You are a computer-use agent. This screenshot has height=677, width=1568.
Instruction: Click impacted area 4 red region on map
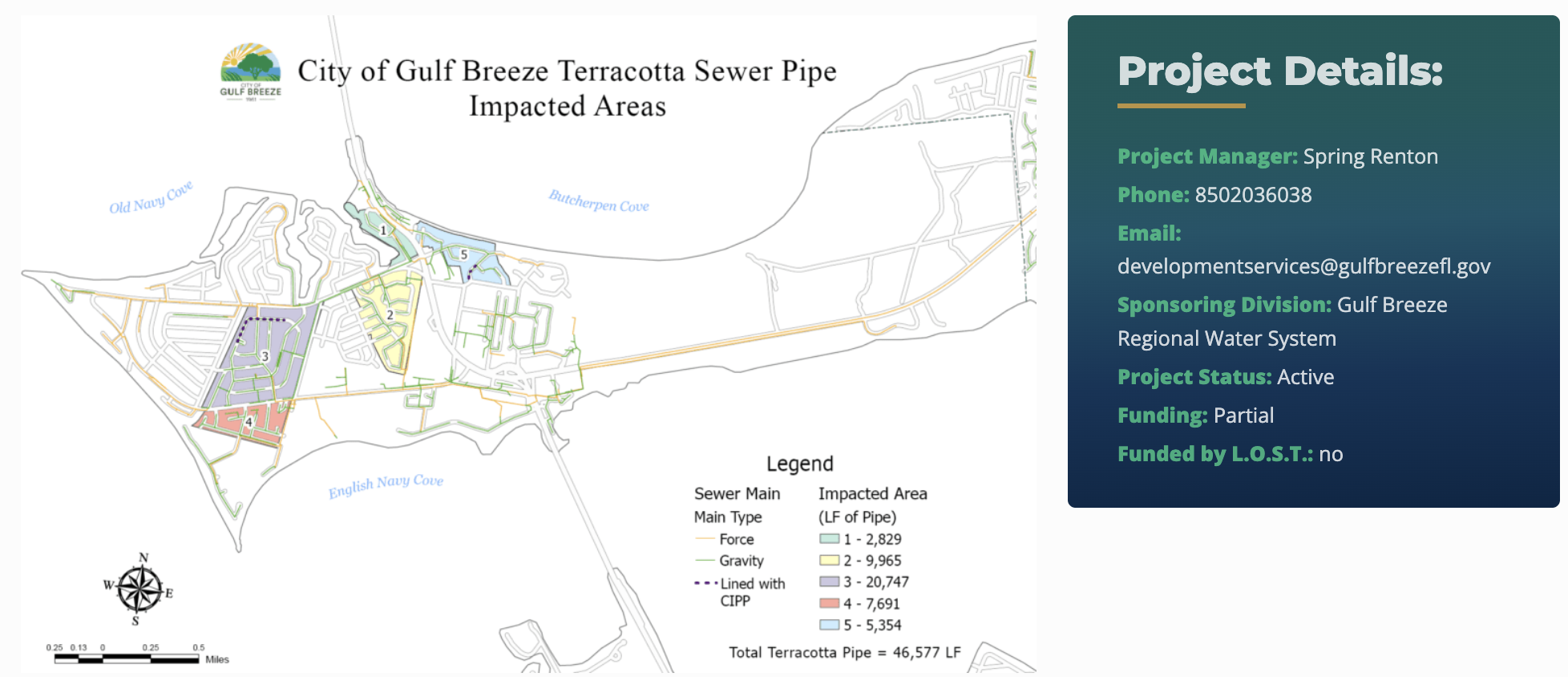[240, 423]
